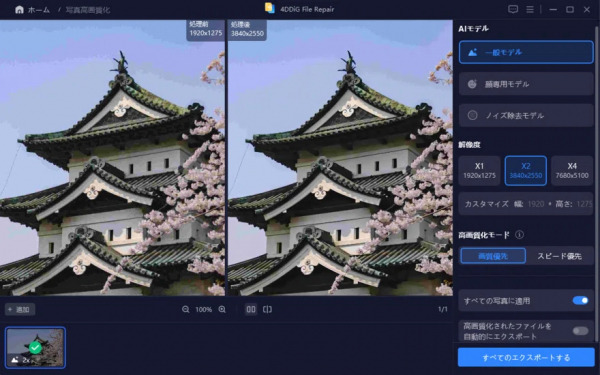Open the feedback message icon in title bar
This screenshot has width=600, height=375.
(513, 9)
